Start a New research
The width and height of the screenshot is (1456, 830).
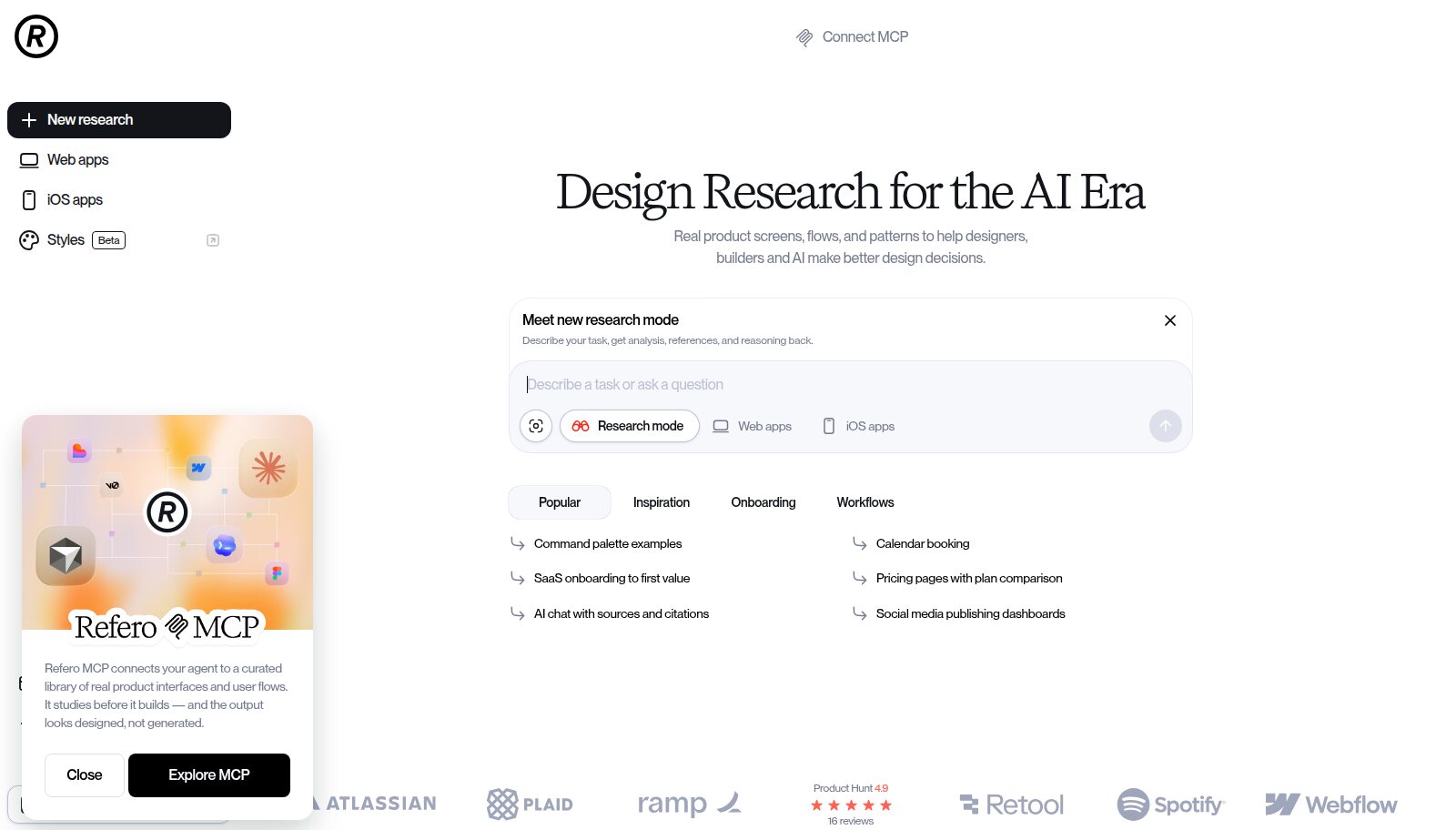click(x=119, y=120)
